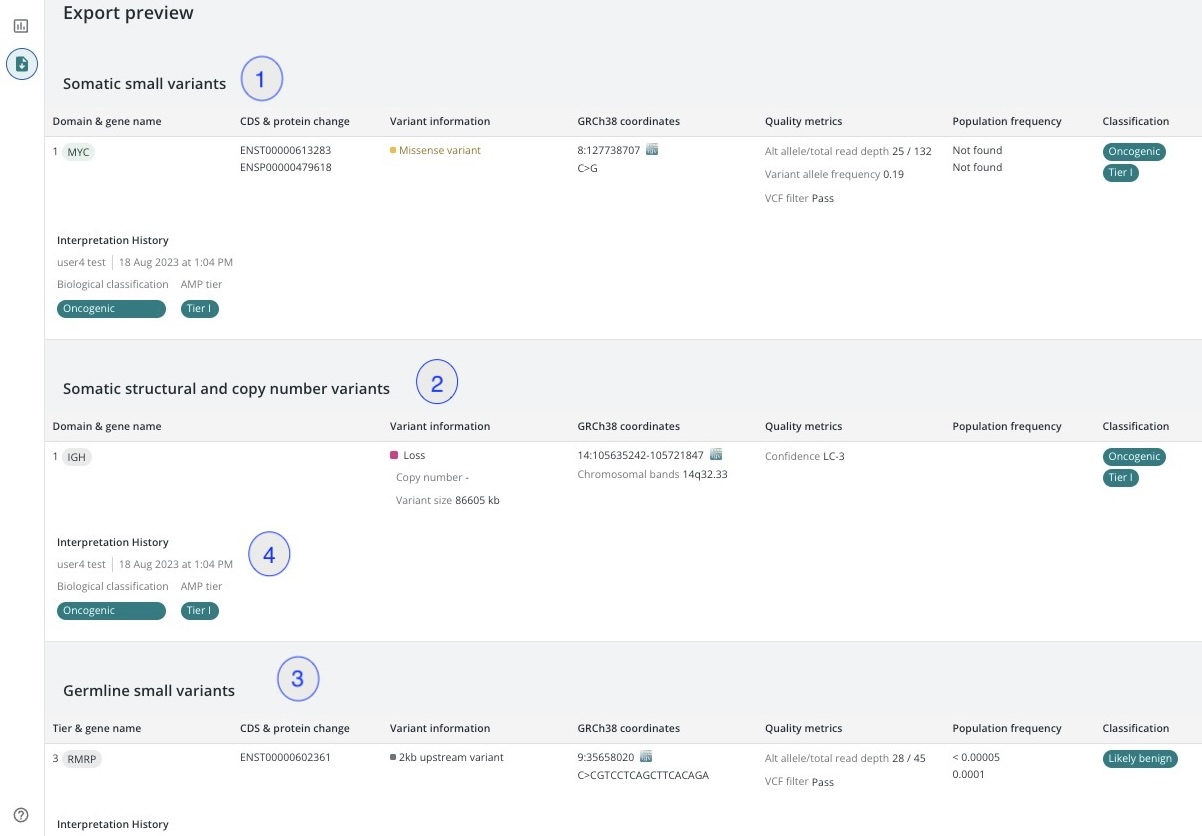Click the export download icon in sidebar
Screen dimensions: 1202x836
21,64
